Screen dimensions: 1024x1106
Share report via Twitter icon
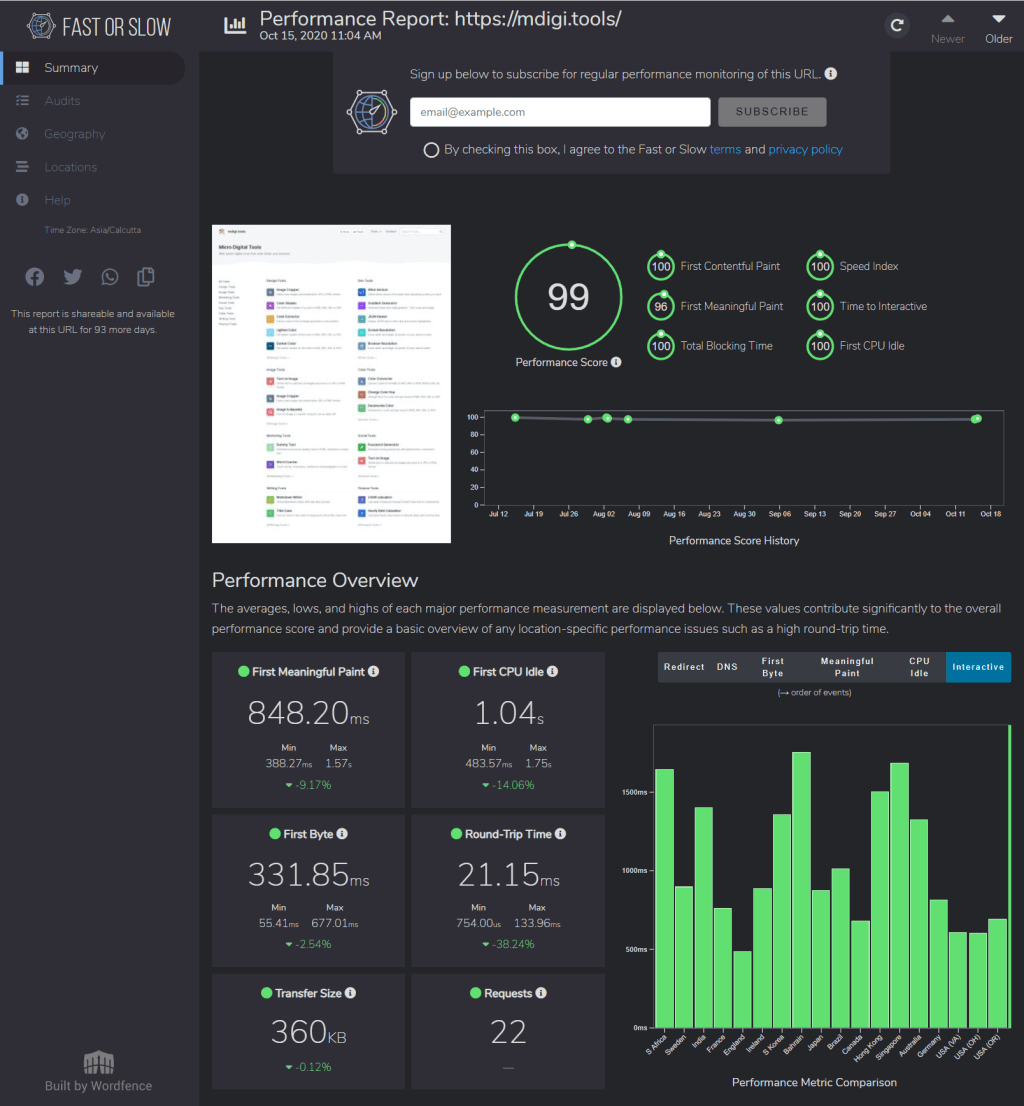[x=72, y=277]
